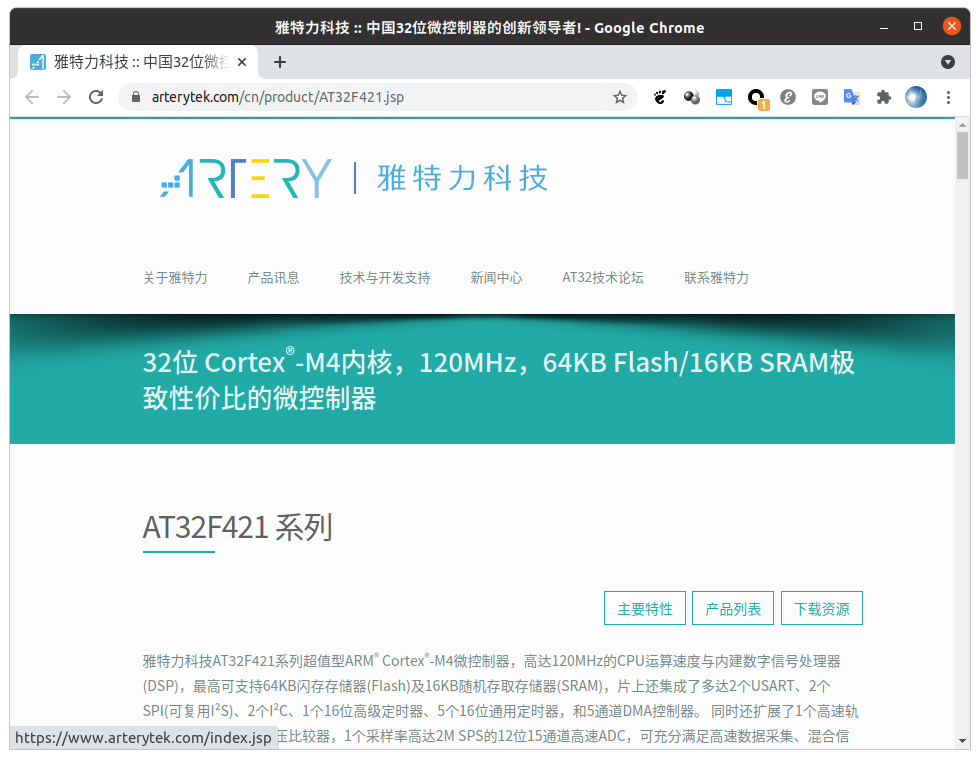Reload the current page
980x759 pixels.
96,97
